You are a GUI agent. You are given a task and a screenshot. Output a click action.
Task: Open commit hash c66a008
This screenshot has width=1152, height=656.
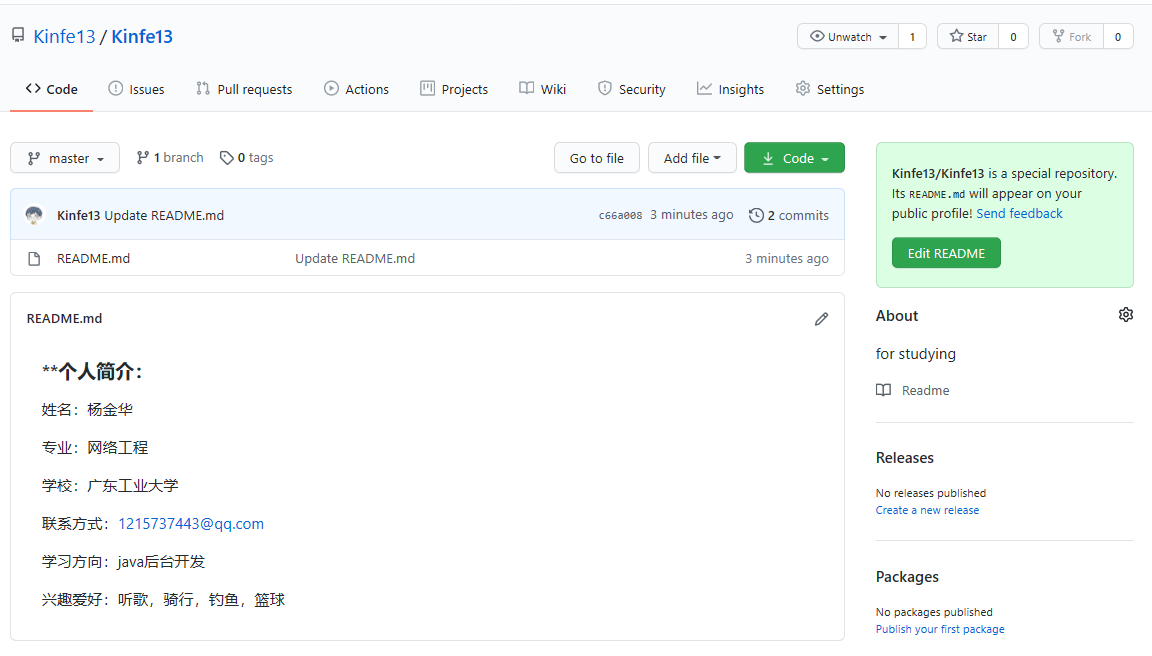click(620, 215)
